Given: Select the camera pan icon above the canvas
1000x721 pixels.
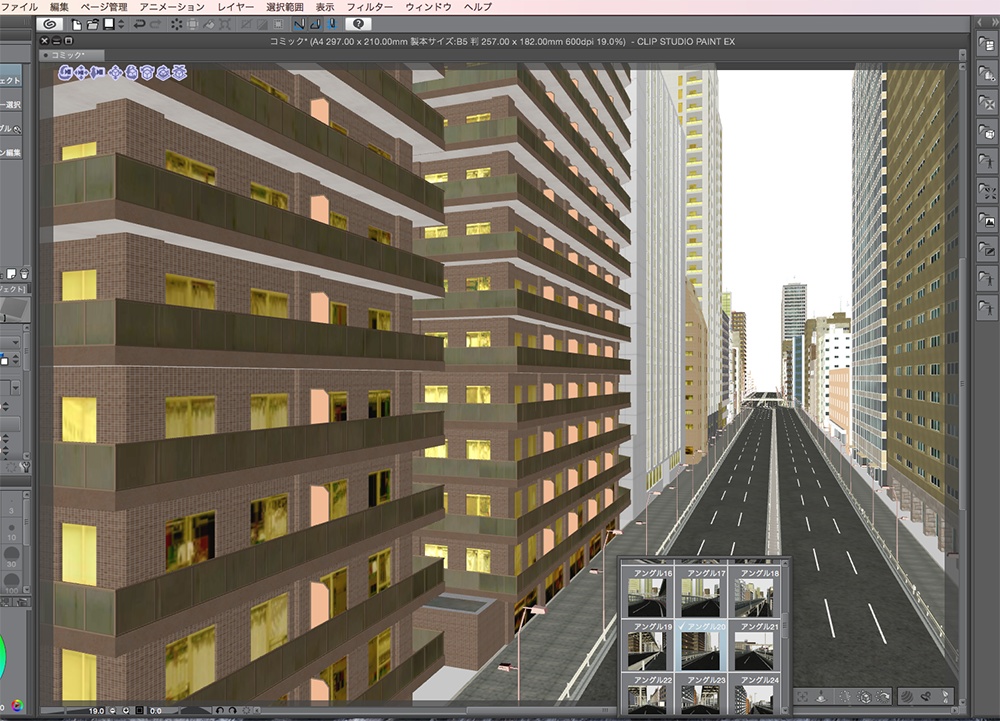Looking at the screenshot, I should pos(81,72).
